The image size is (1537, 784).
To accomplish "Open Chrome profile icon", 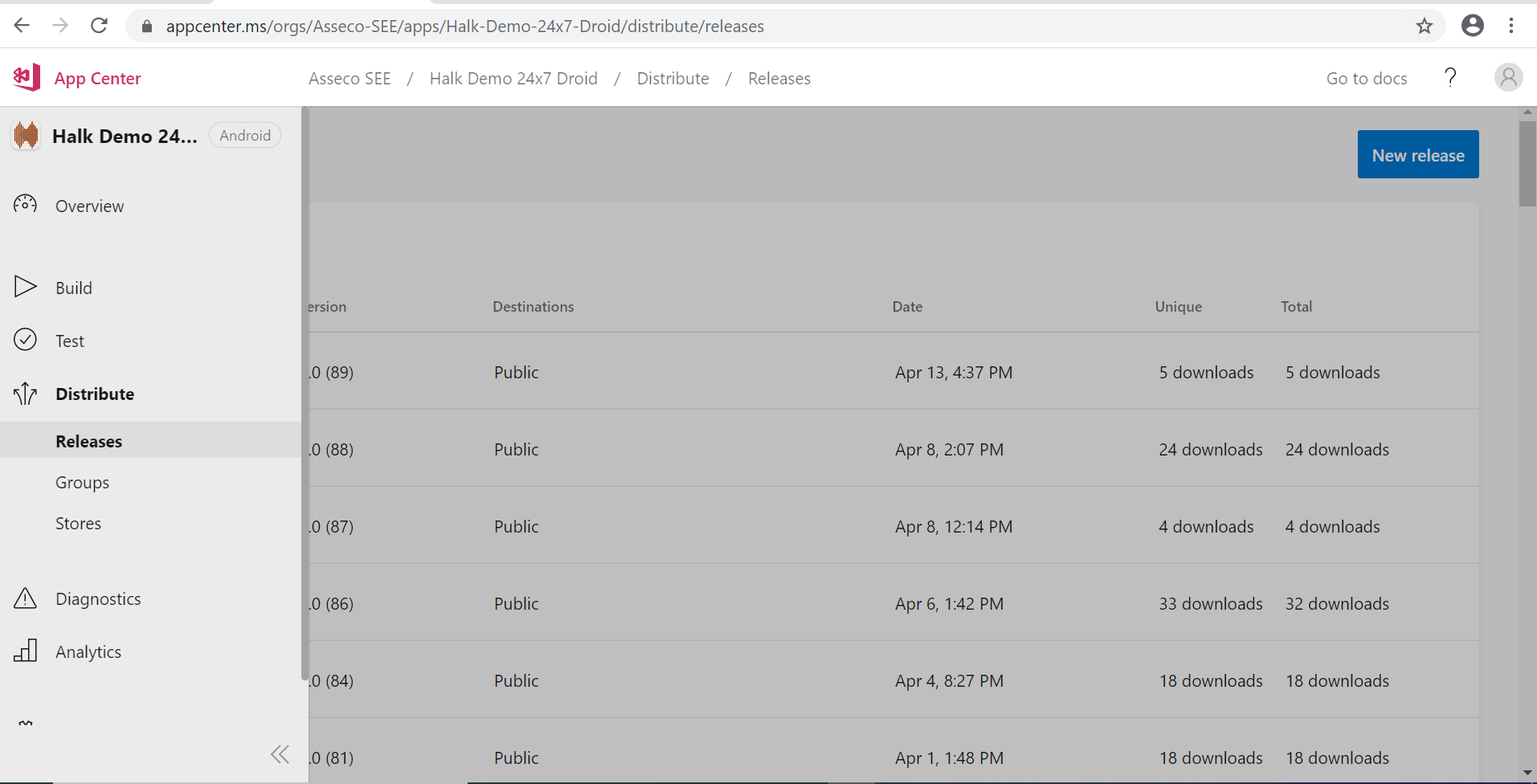I will [x=1473, y=26].
